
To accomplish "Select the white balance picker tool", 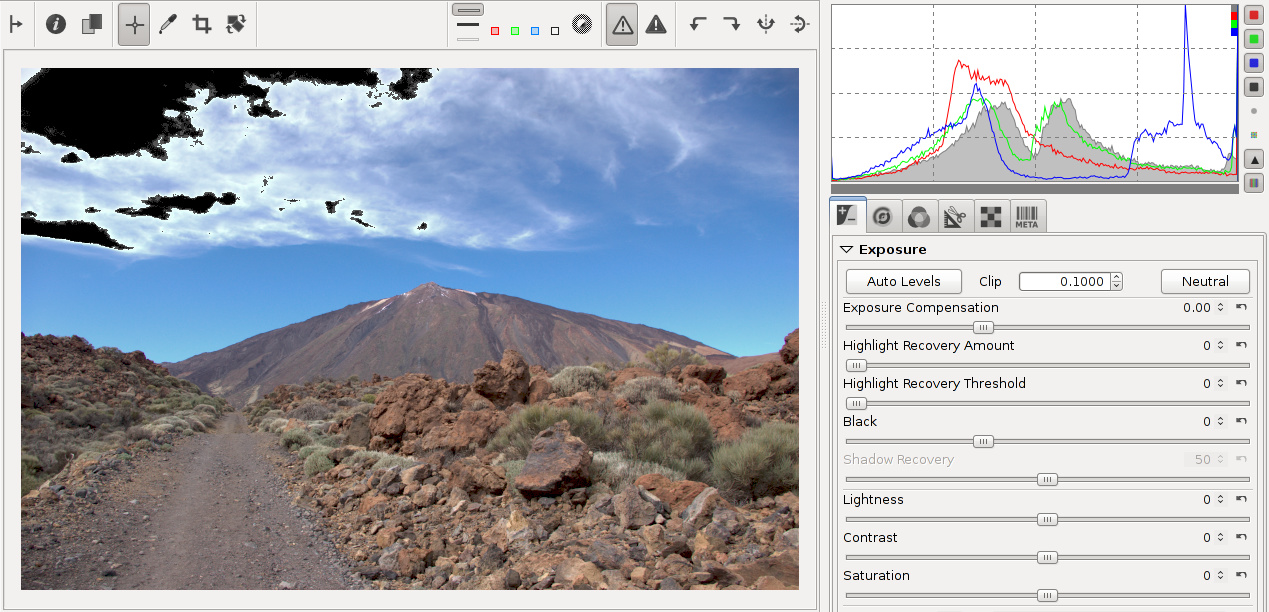I will pos(168,25).
